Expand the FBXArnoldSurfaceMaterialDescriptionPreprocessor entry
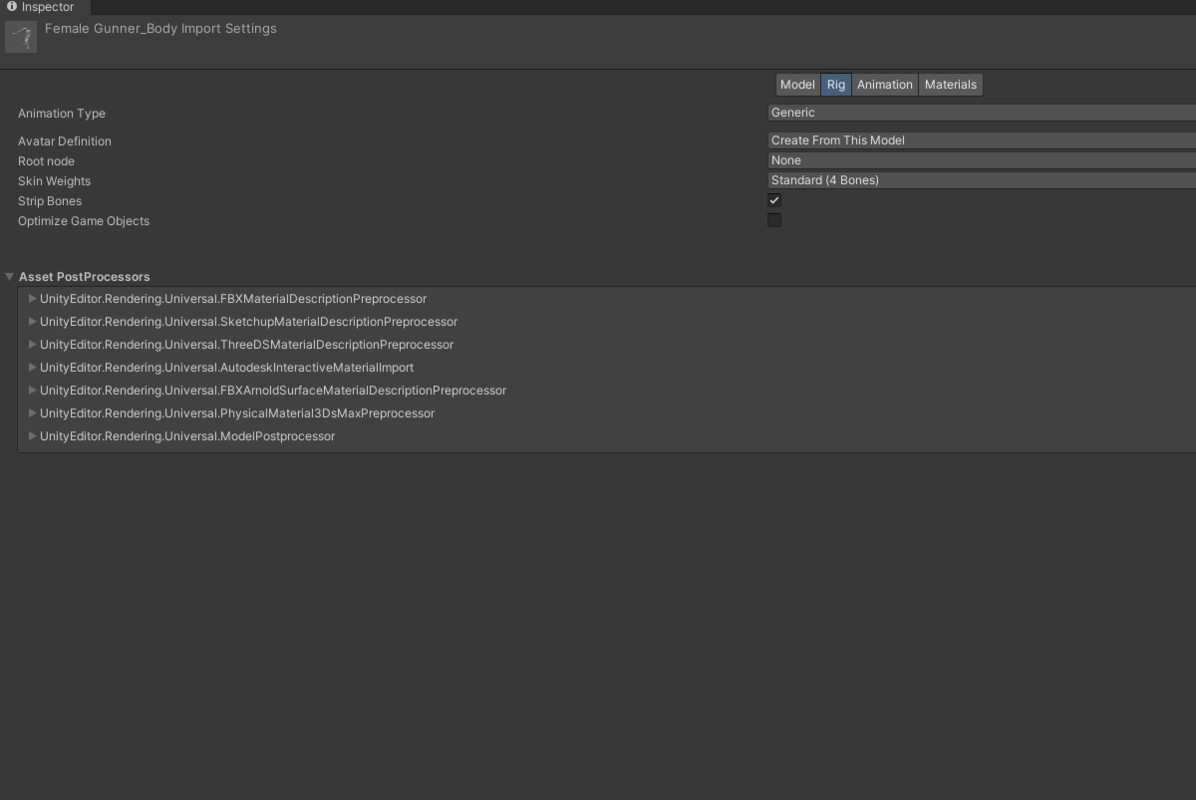The width and height of the screenshot is (1196, 800). tap(33, 391)
